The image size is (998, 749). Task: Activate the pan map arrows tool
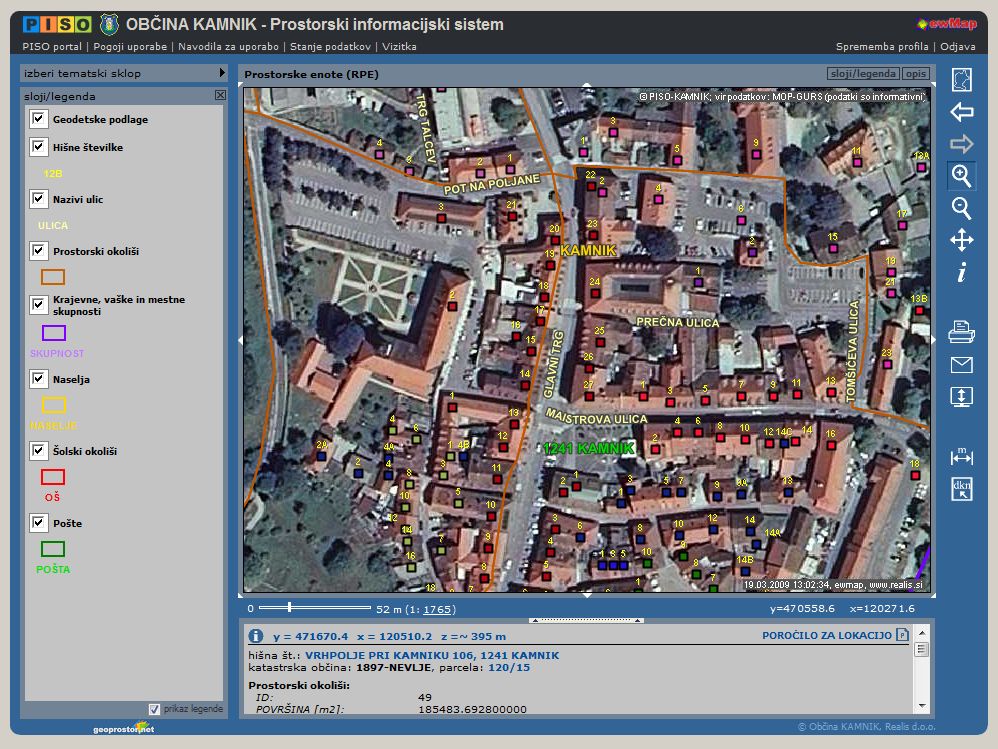point(961,240)
